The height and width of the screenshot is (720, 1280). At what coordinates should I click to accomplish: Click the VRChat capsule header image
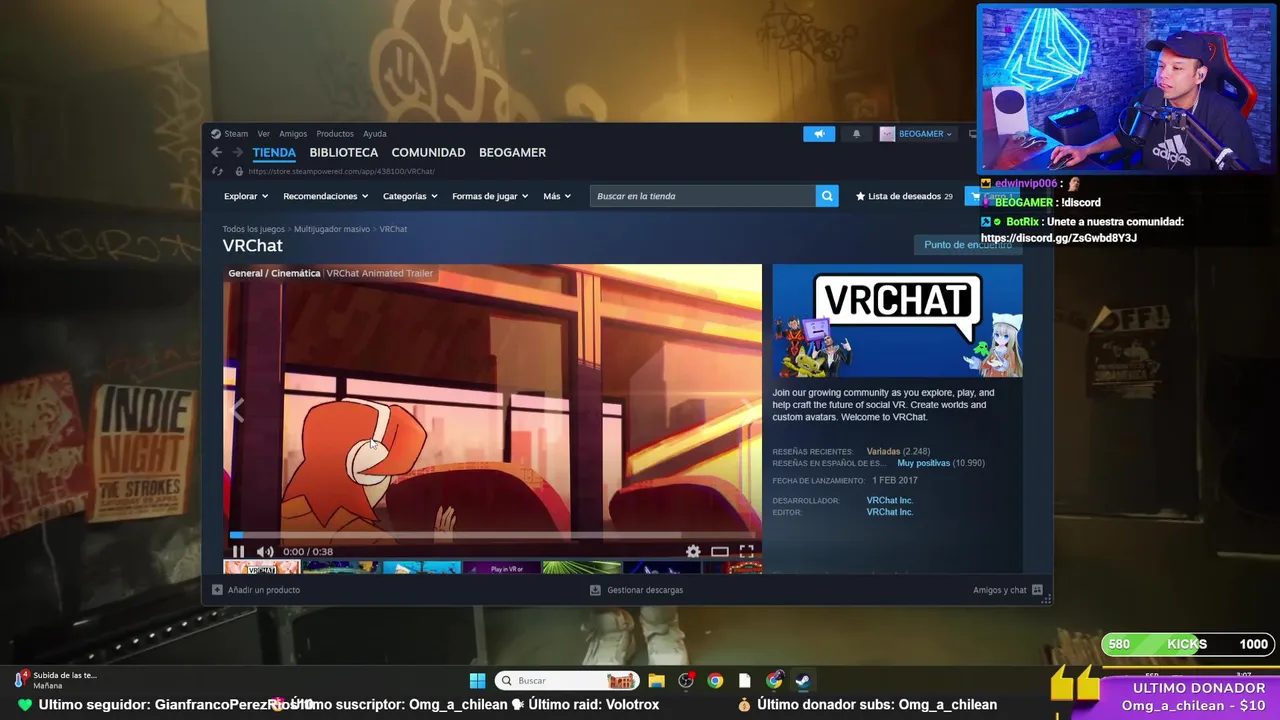click(897, 321)
